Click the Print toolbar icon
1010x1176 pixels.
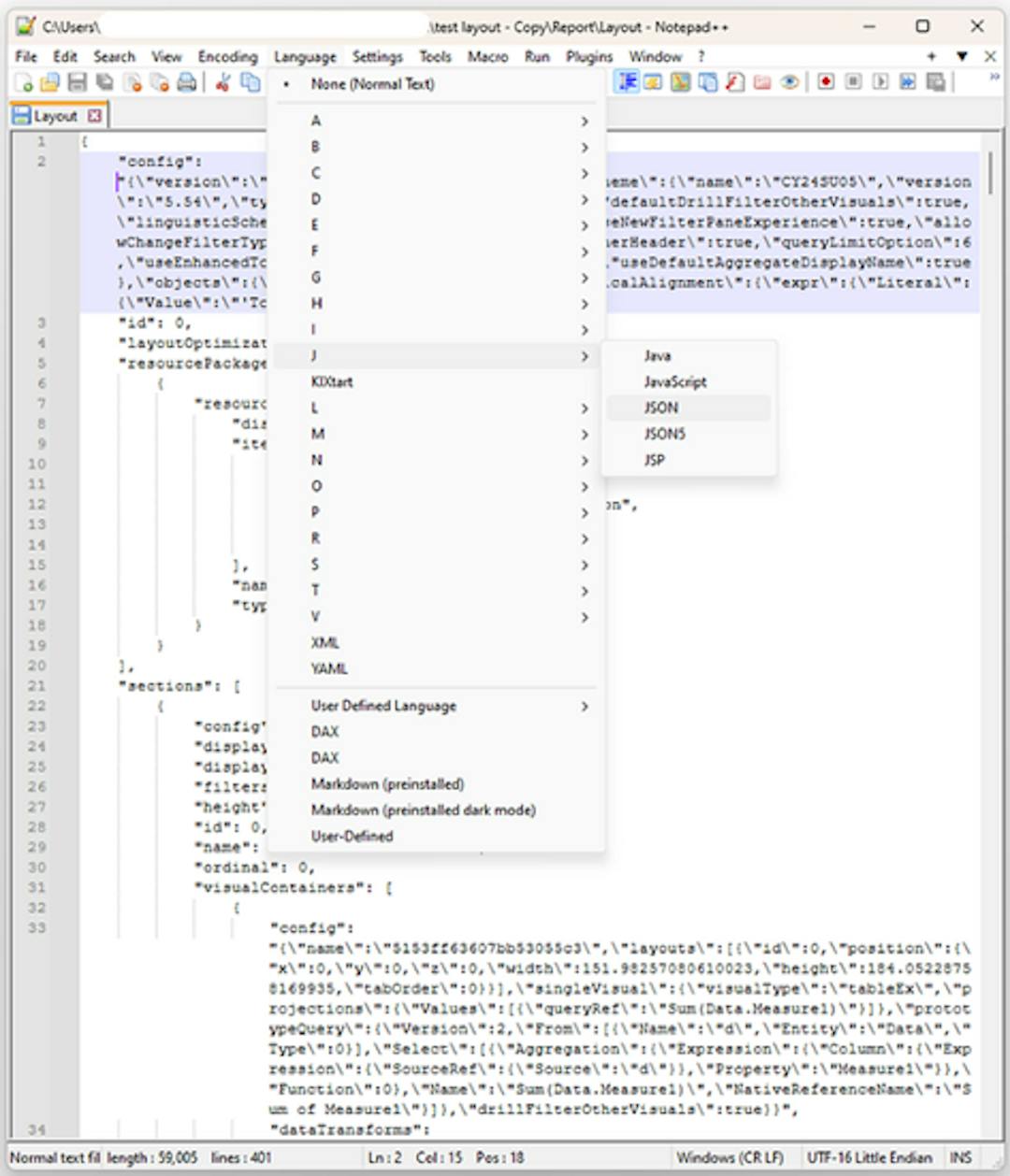coord(187,82)
